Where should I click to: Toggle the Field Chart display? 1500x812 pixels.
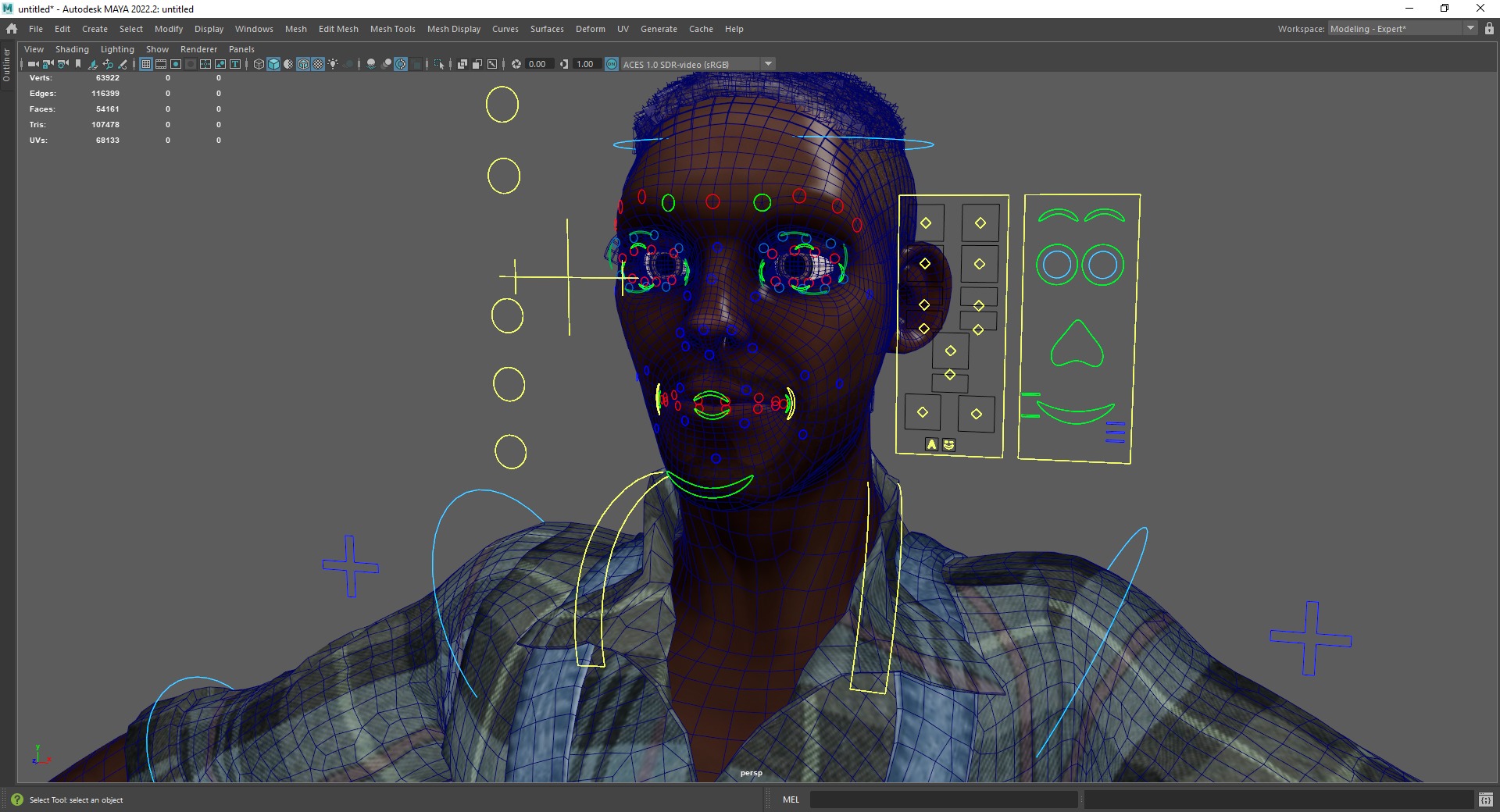[x=205, y=64]
